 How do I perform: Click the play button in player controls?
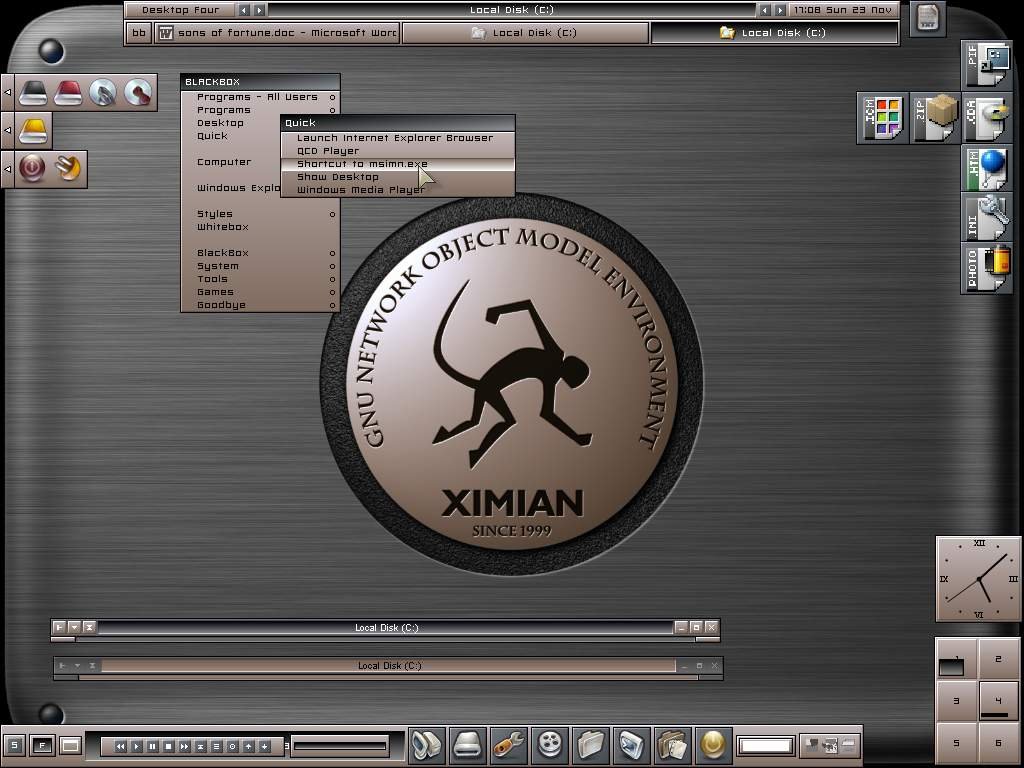(x=136, y=746)
